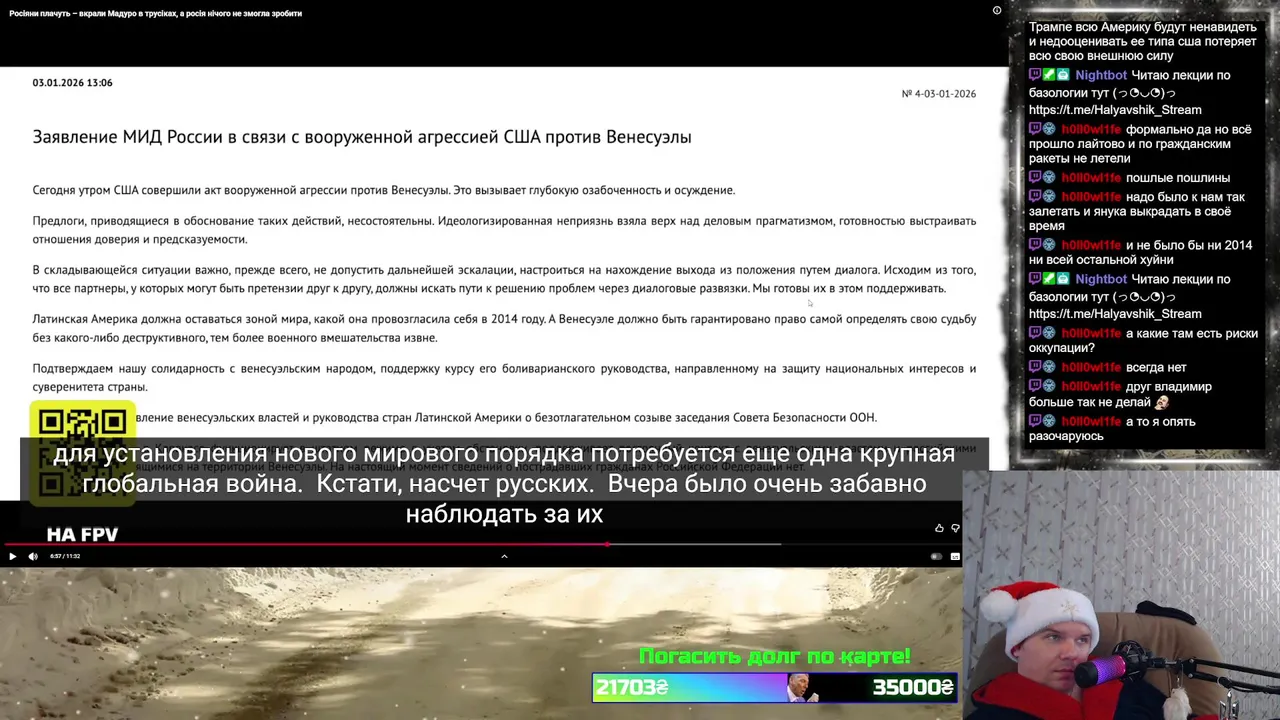Toggle the autoplay switch in player controls
The height and width of the screenshot is (720, 1280).
click(x=936, y=556)
